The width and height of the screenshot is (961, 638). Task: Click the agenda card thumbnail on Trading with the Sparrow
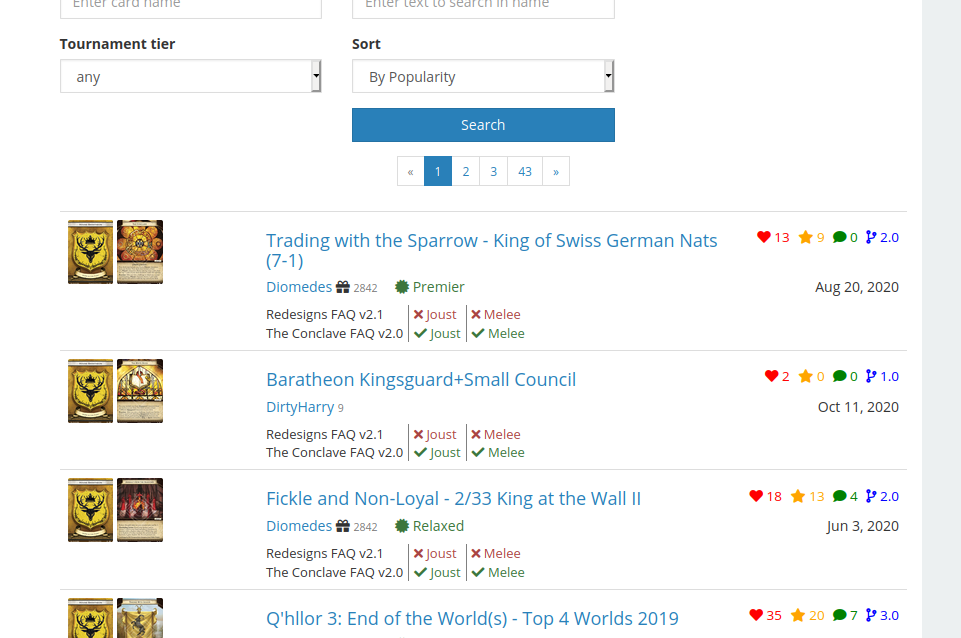pyautogui.click(x=140, y=252)
